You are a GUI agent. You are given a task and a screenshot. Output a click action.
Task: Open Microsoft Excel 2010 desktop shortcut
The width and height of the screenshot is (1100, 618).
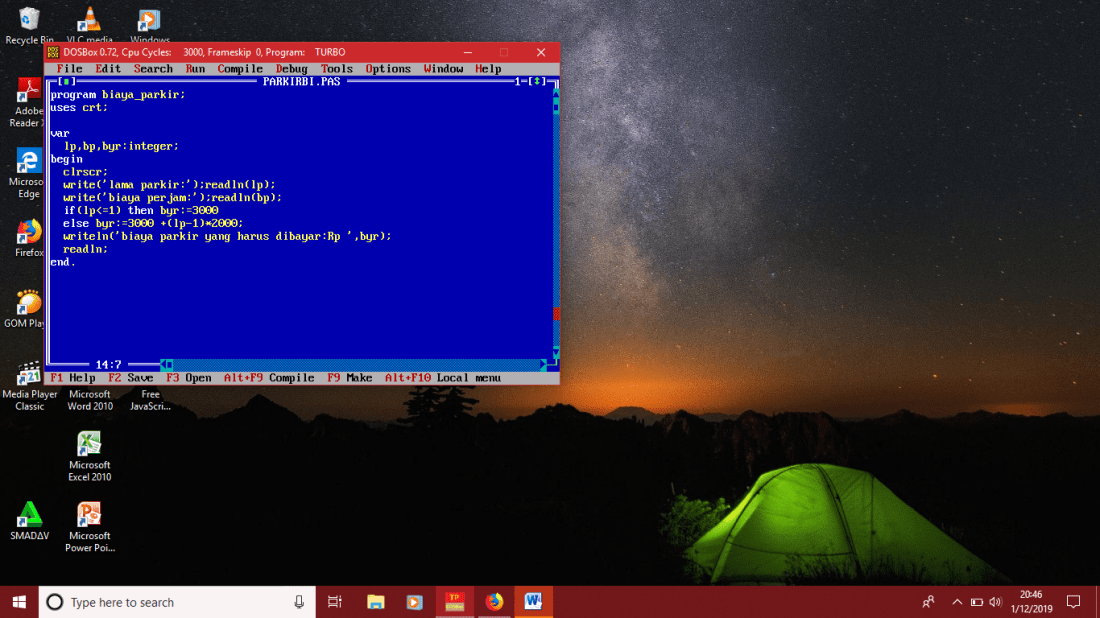coord(89,445)
